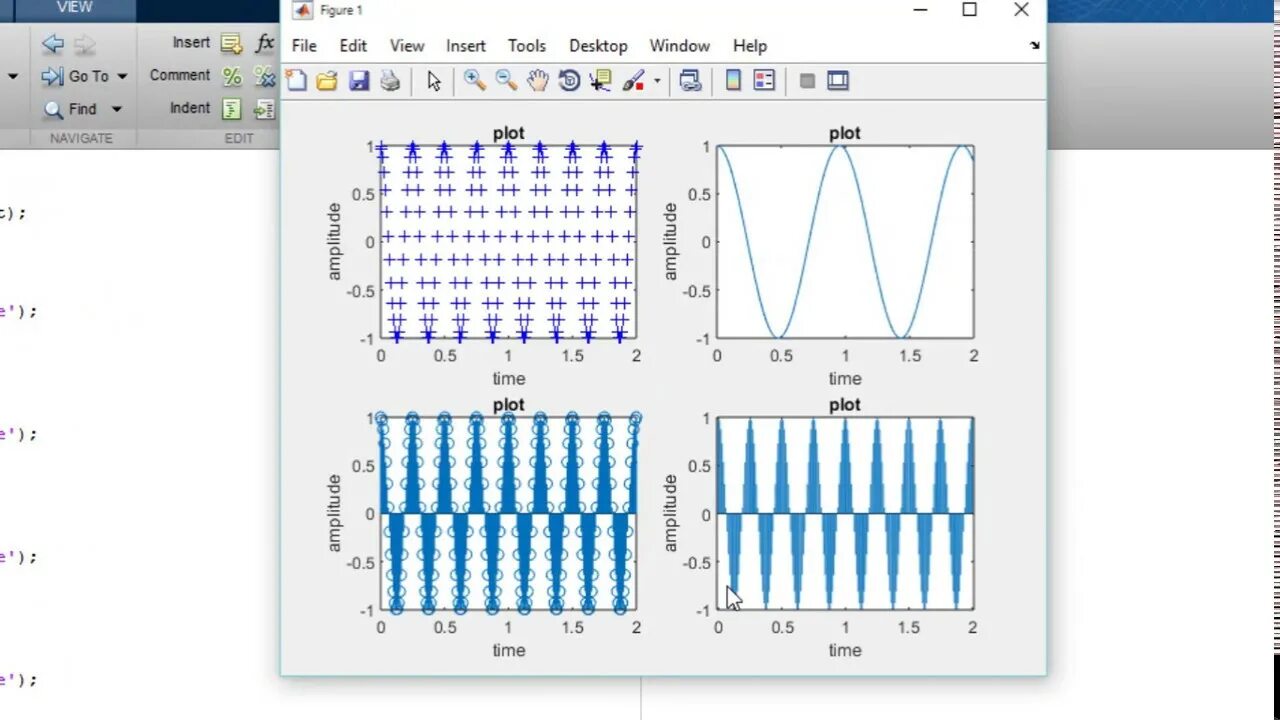The image size is (1280, 720).
Task: Open the File menu in Figure 1
Action: (304, 46)
